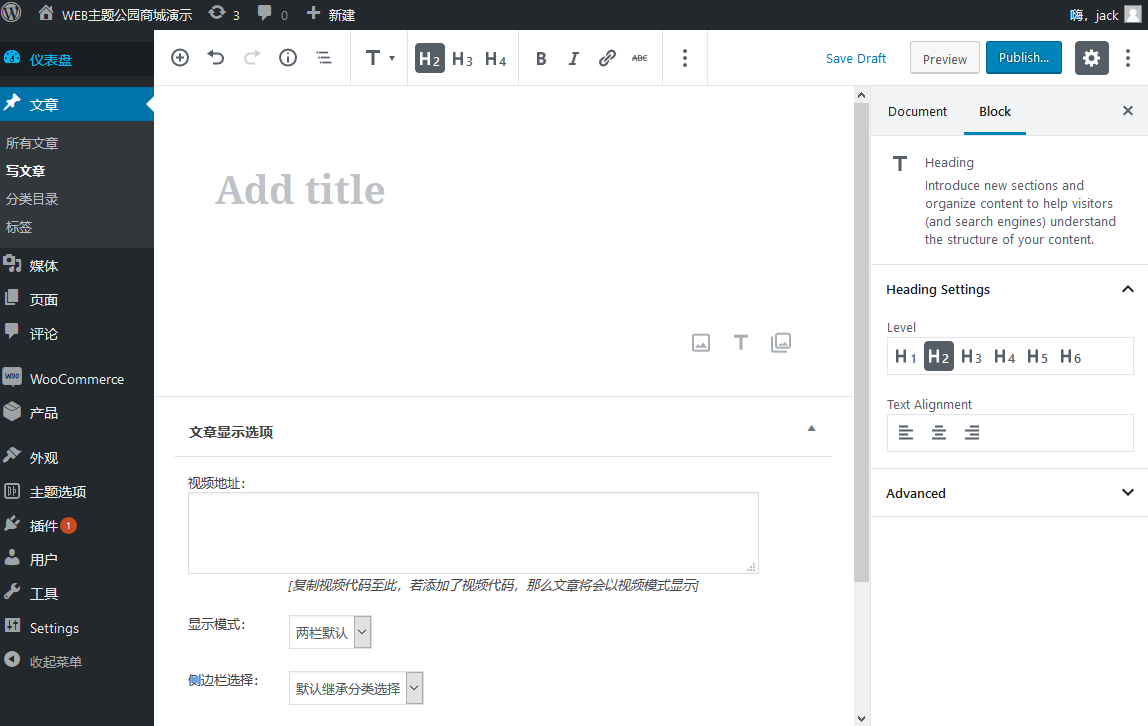Click the undo arrow in editor toolbar

[215, 57]
